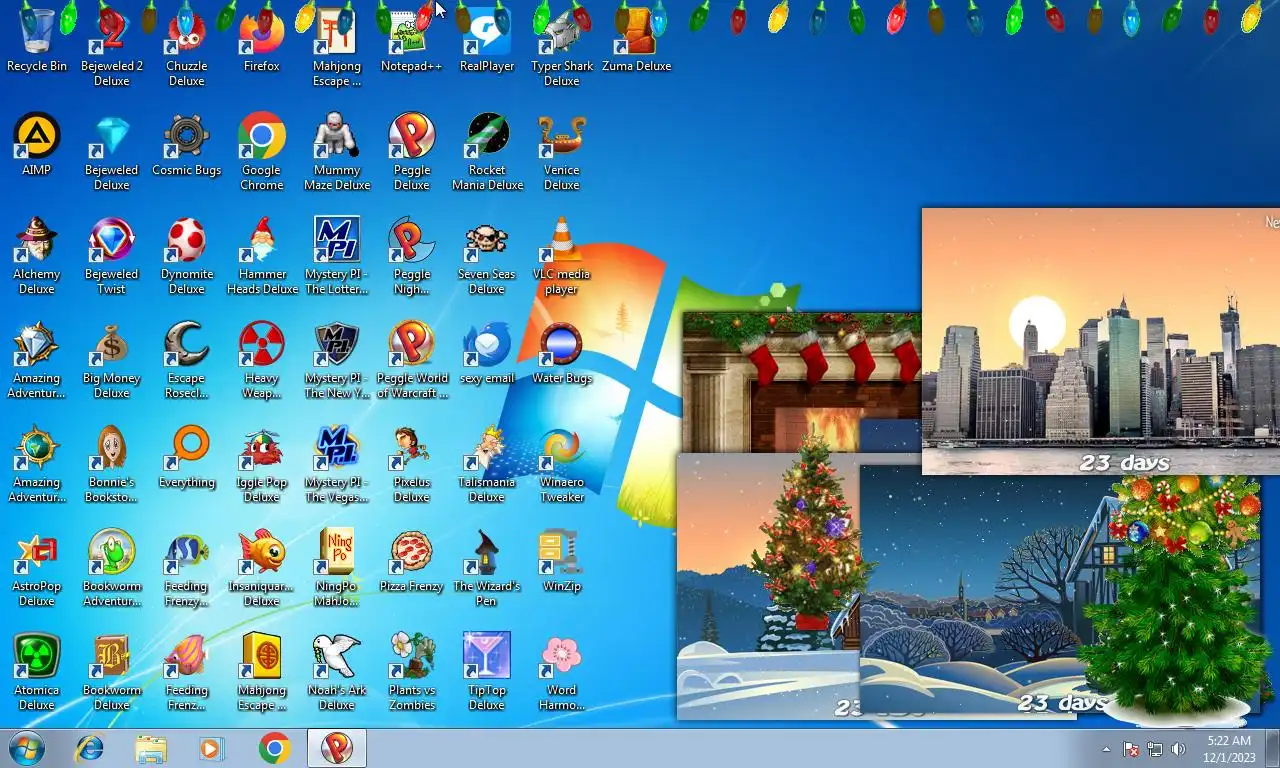Select the Pizza Frenzy shortcut
The height and width of the screenshot is (768, 1280).
click(x=411, y=560)
